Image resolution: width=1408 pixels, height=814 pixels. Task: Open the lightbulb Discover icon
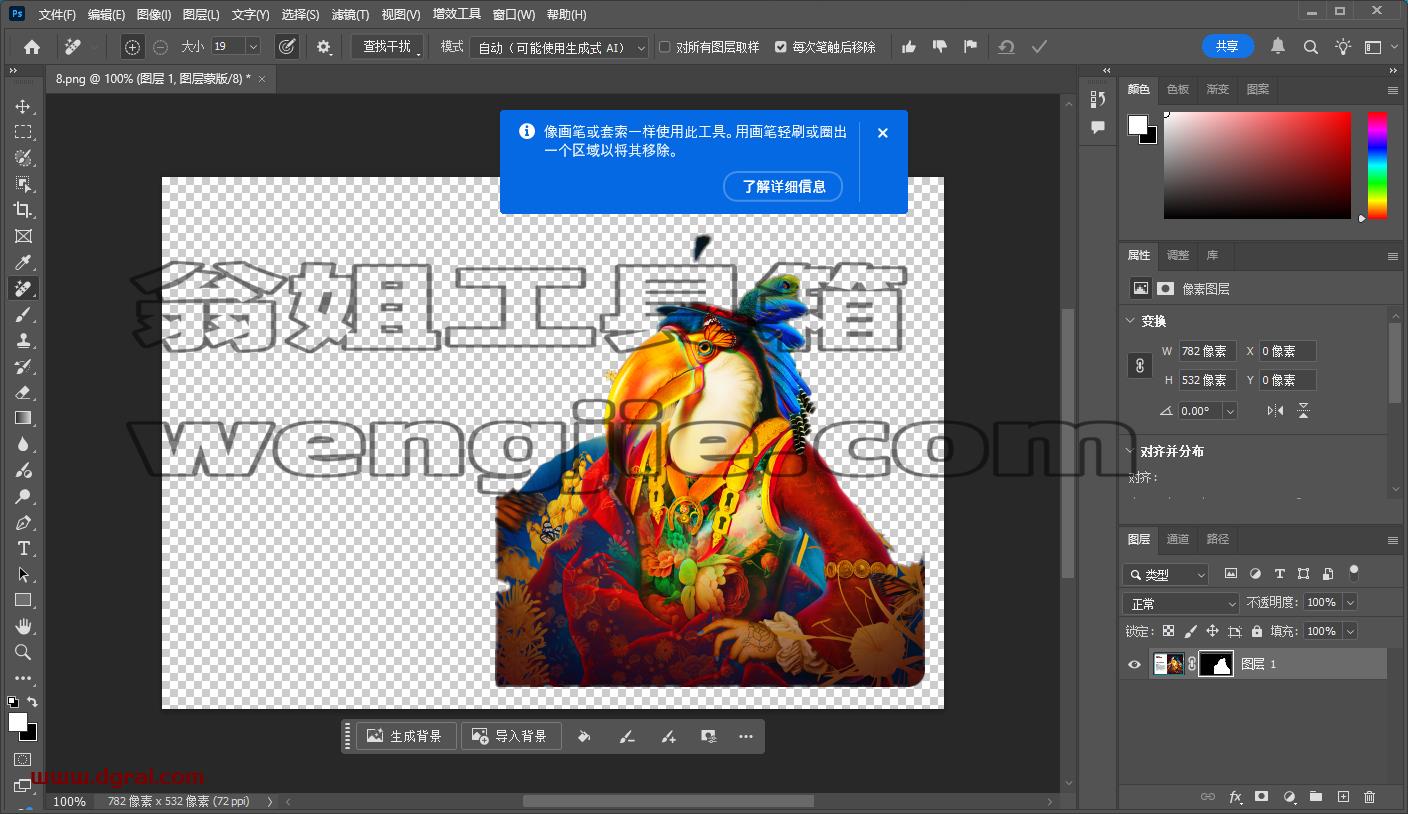(x=1342, y=47)
